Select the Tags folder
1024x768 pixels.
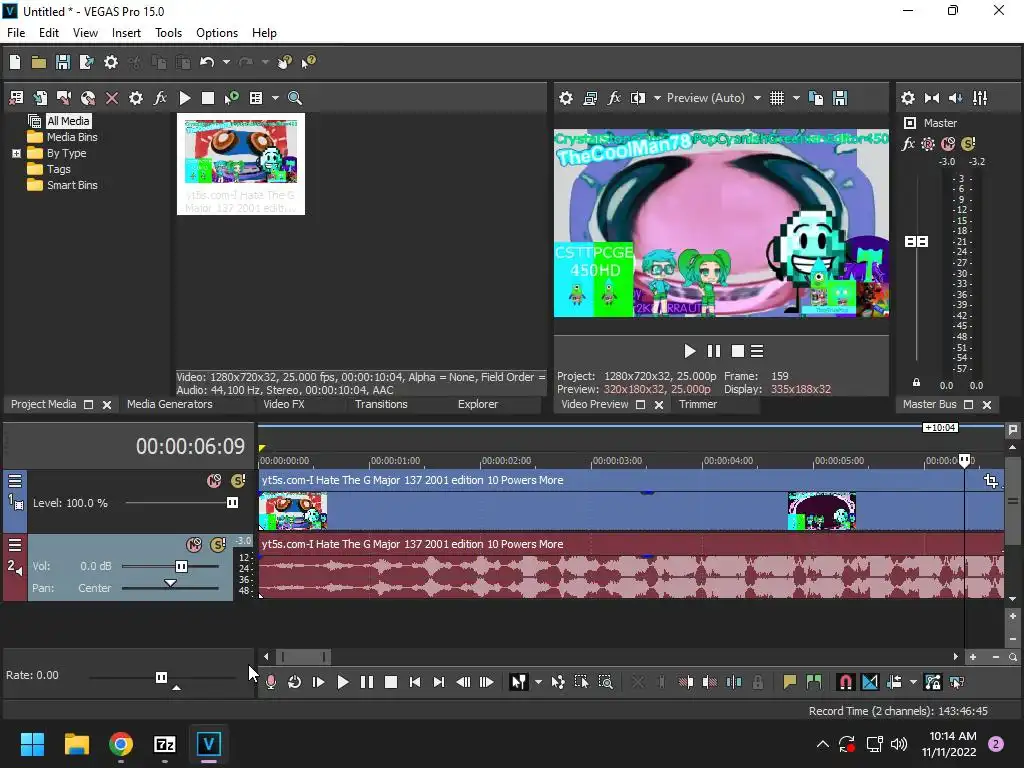(x=58, y=169)
